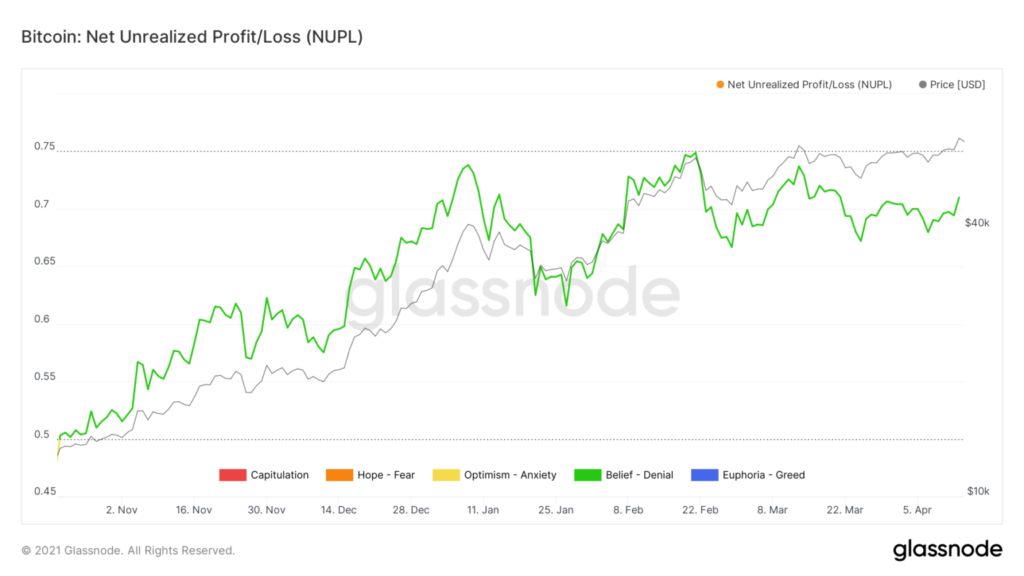This screenshot has height=576, width=1024.
Task: Click the 22. Feb date axis label
Action: point(700,510)
